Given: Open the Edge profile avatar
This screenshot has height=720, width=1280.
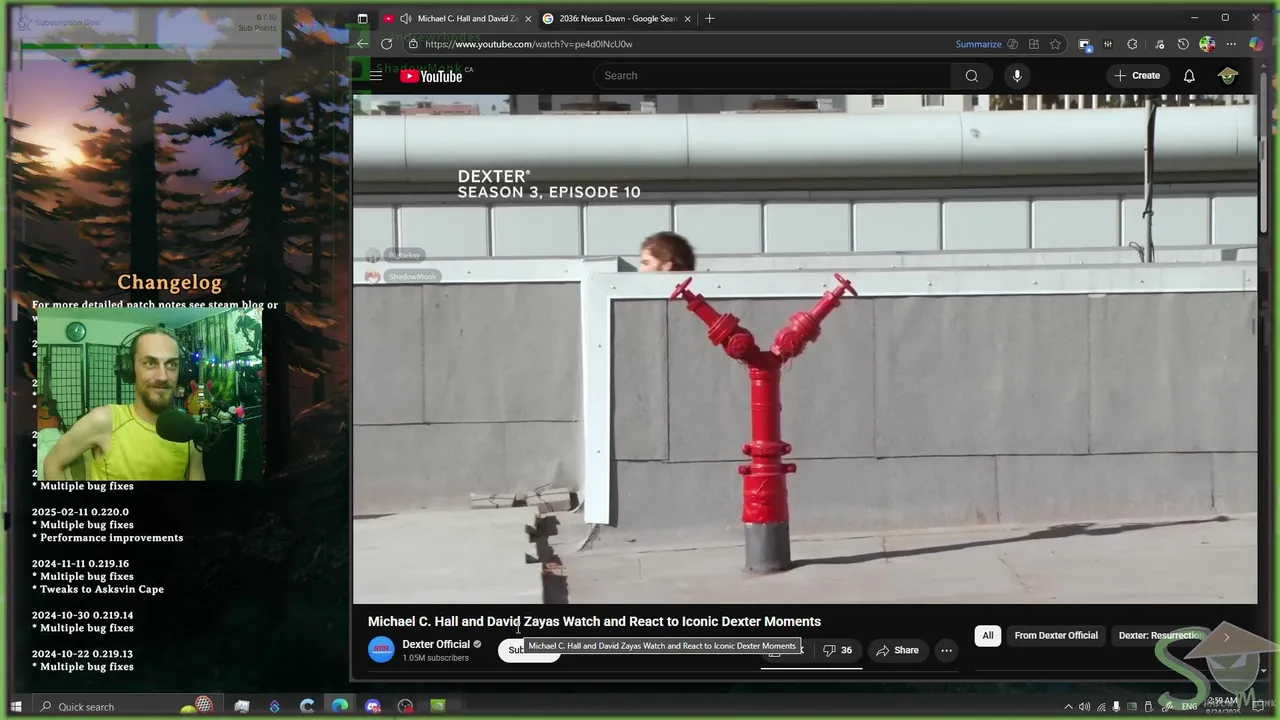Looking at the screenshot, I should [1207, 44].
